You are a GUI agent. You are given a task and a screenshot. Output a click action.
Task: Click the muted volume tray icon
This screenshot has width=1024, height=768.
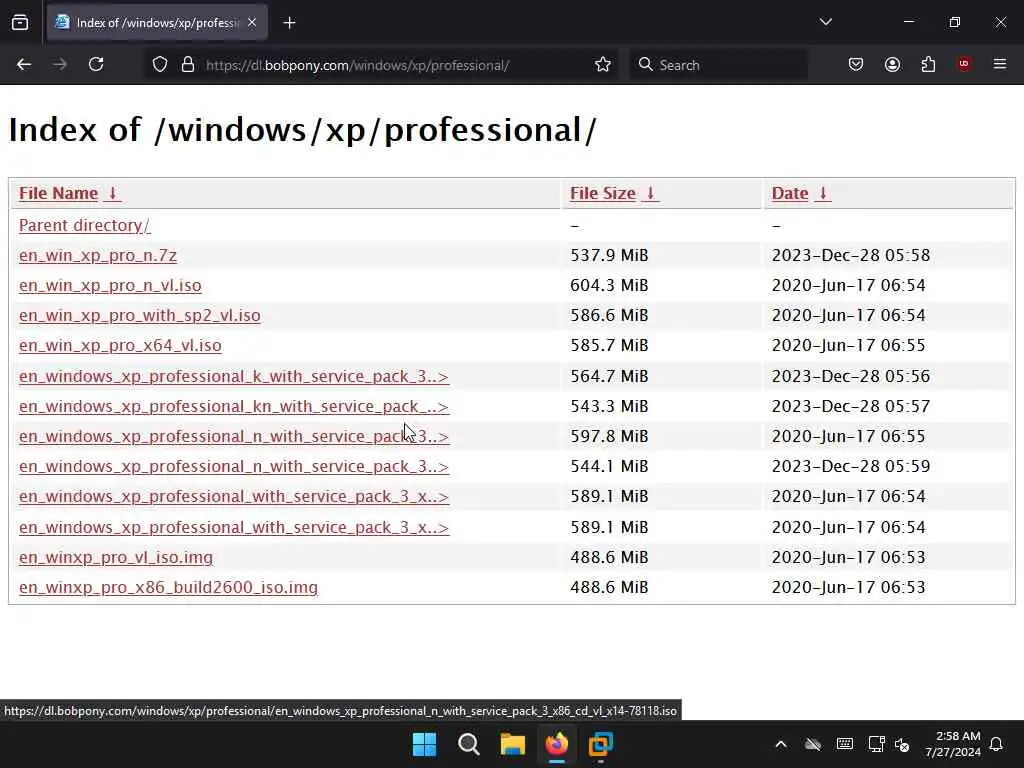tap(902, 744)
